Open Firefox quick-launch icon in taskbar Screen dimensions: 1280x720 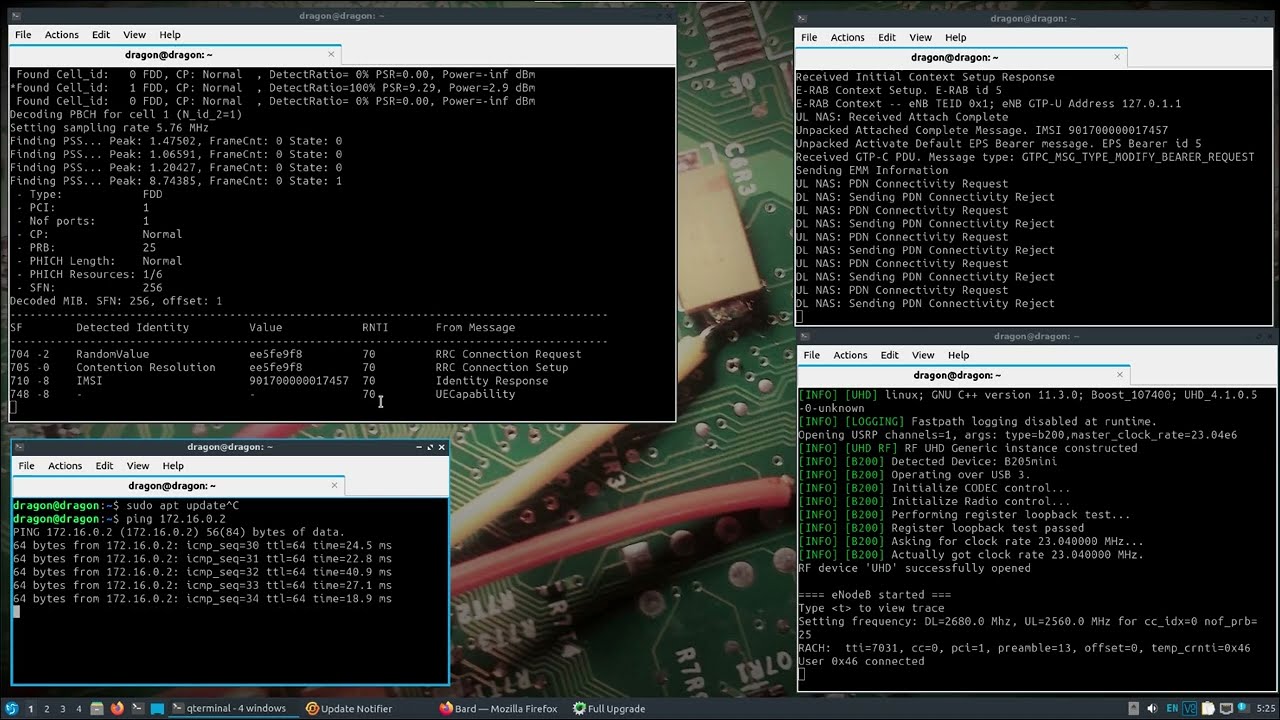coord(117,708)
